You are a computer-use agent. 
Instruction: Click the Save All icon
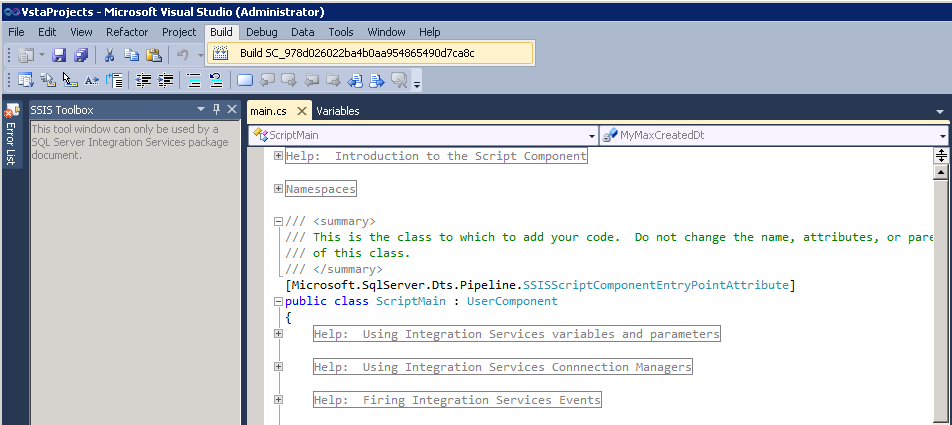tap(80, 54)
